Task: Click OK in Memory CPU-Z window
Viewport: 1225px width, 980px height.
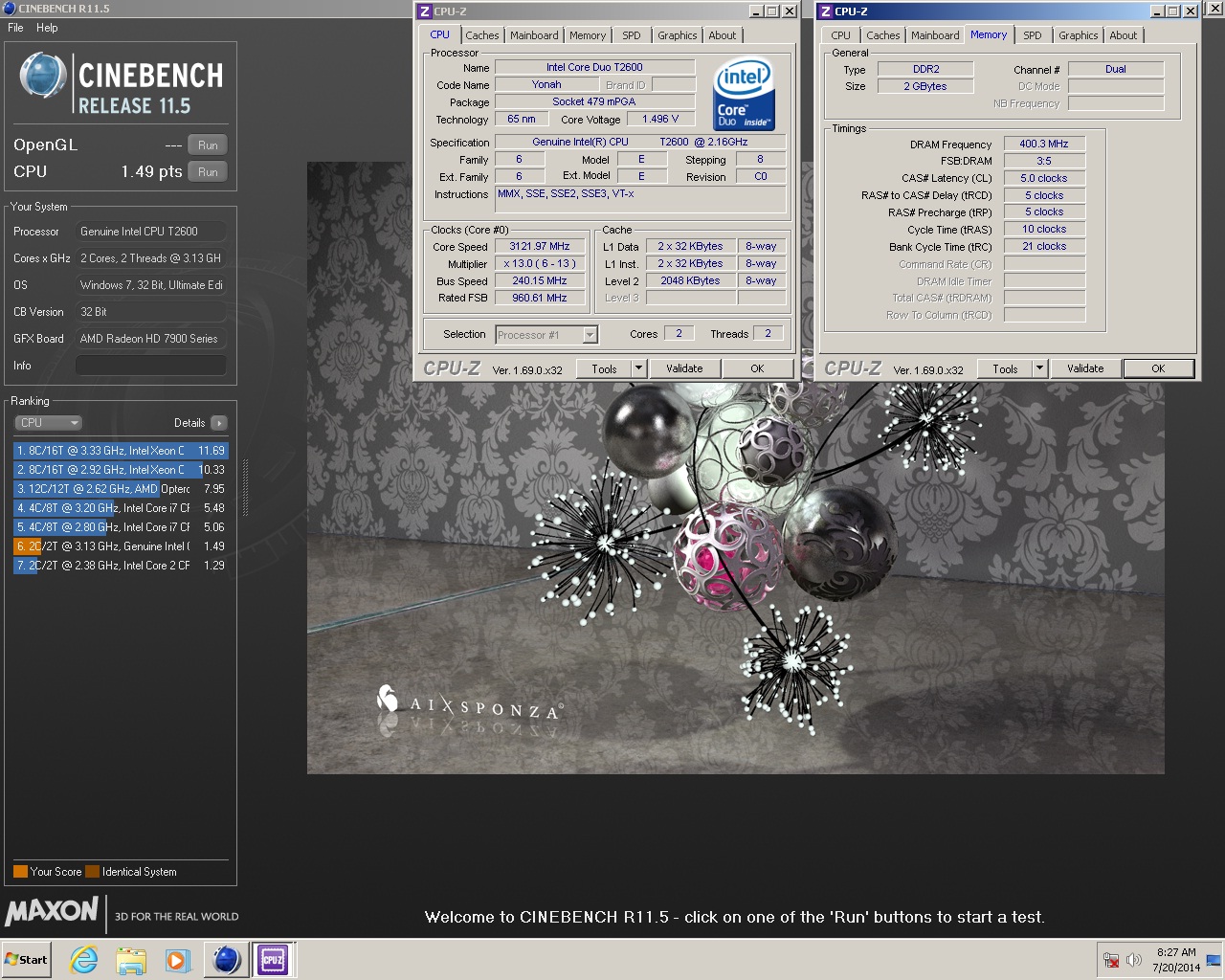Action: [1158, 368]
